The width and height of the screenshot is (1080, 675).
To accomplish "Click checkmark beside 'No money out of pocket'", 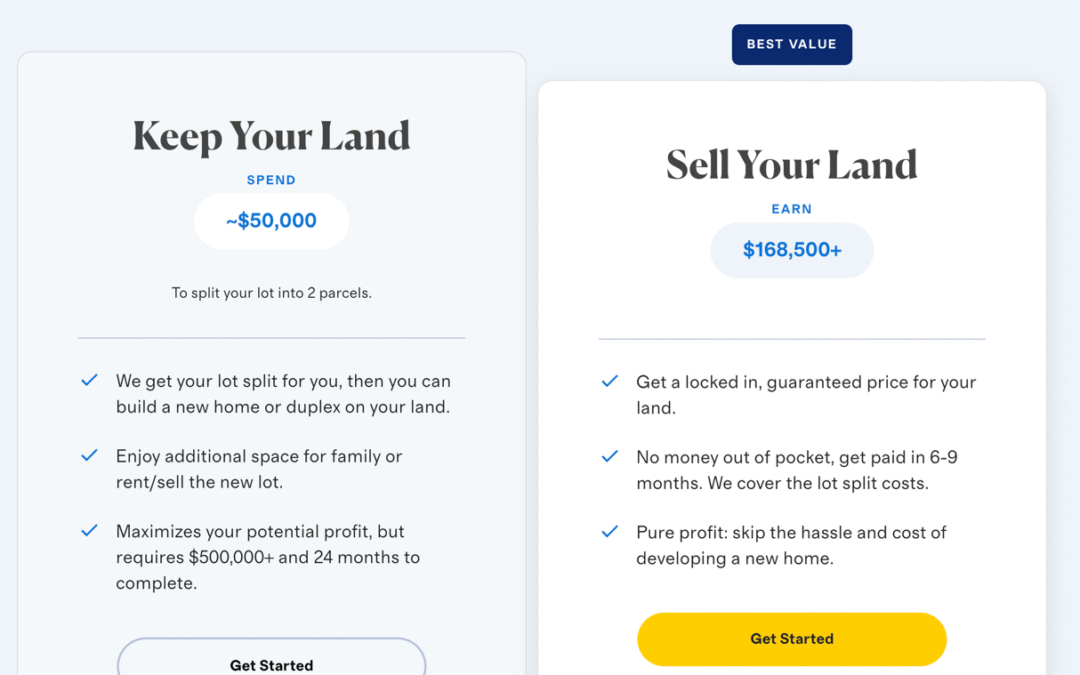I will pyautogui.click(x=610, y=456).
